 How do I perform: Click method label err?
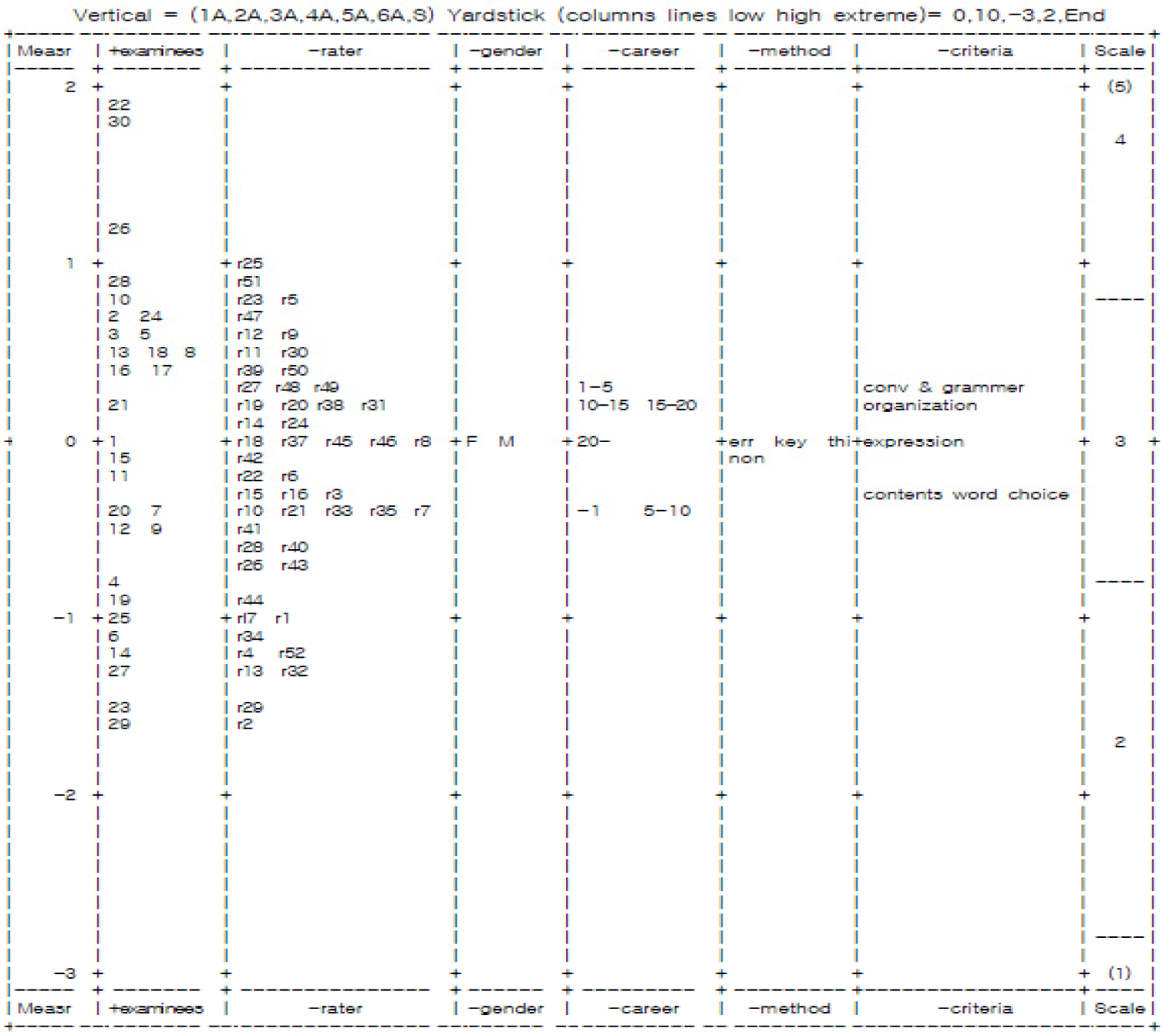point(741,441)
